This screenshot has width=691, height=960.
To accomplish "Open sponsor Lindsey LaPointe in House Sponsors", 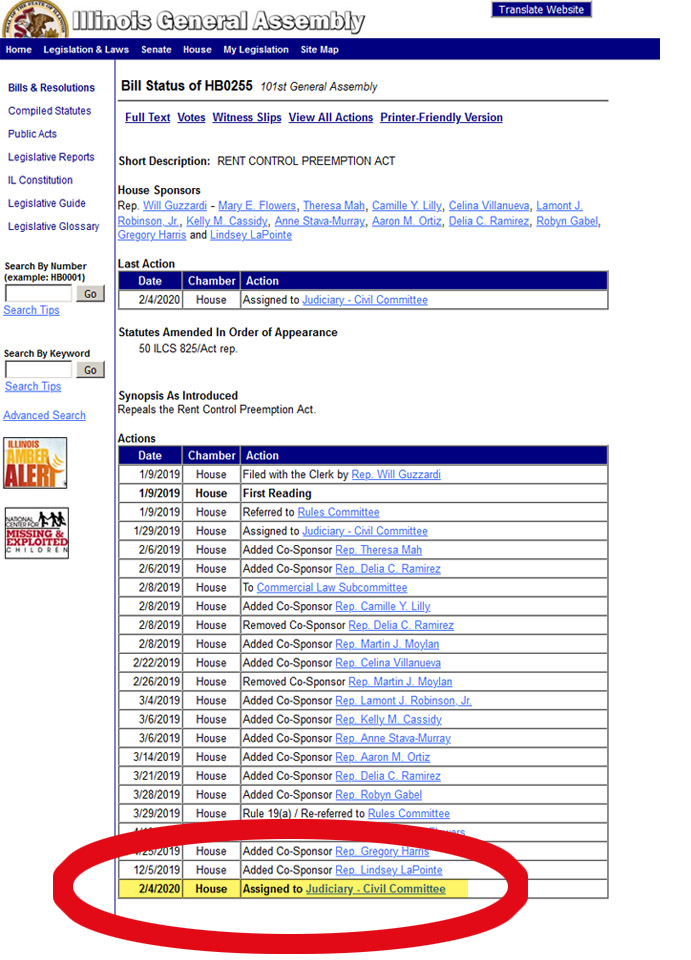I will click(x=251, y=235).
